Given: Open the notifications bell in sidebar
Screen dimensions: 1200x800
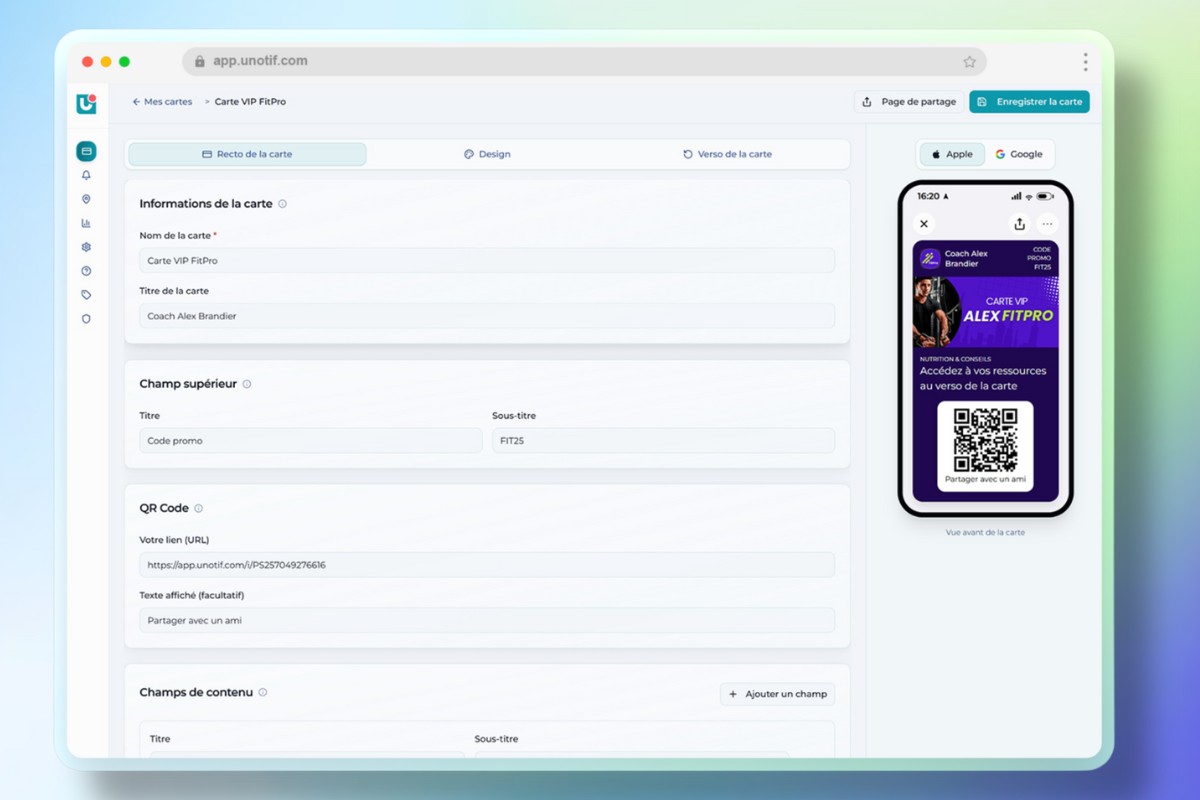Looking at the screenshot, I should (86, 175).
